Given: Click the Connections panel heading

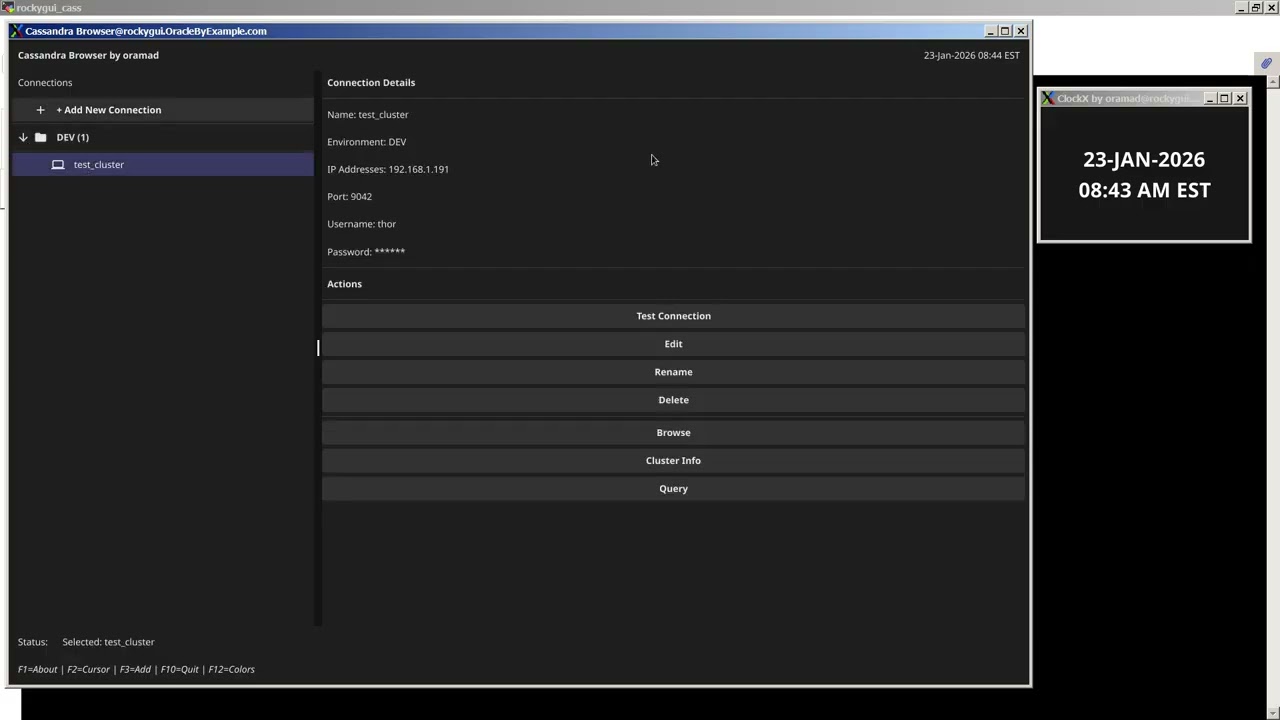Looking at the screenshot, I should [x=45, y=83].
